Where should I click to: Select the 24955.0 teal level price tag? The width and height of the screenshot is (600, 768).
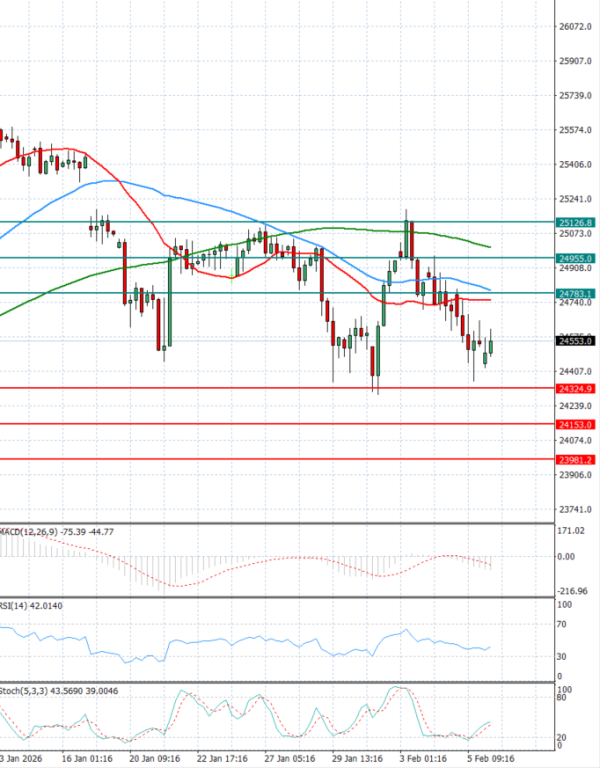click(575, 258)
